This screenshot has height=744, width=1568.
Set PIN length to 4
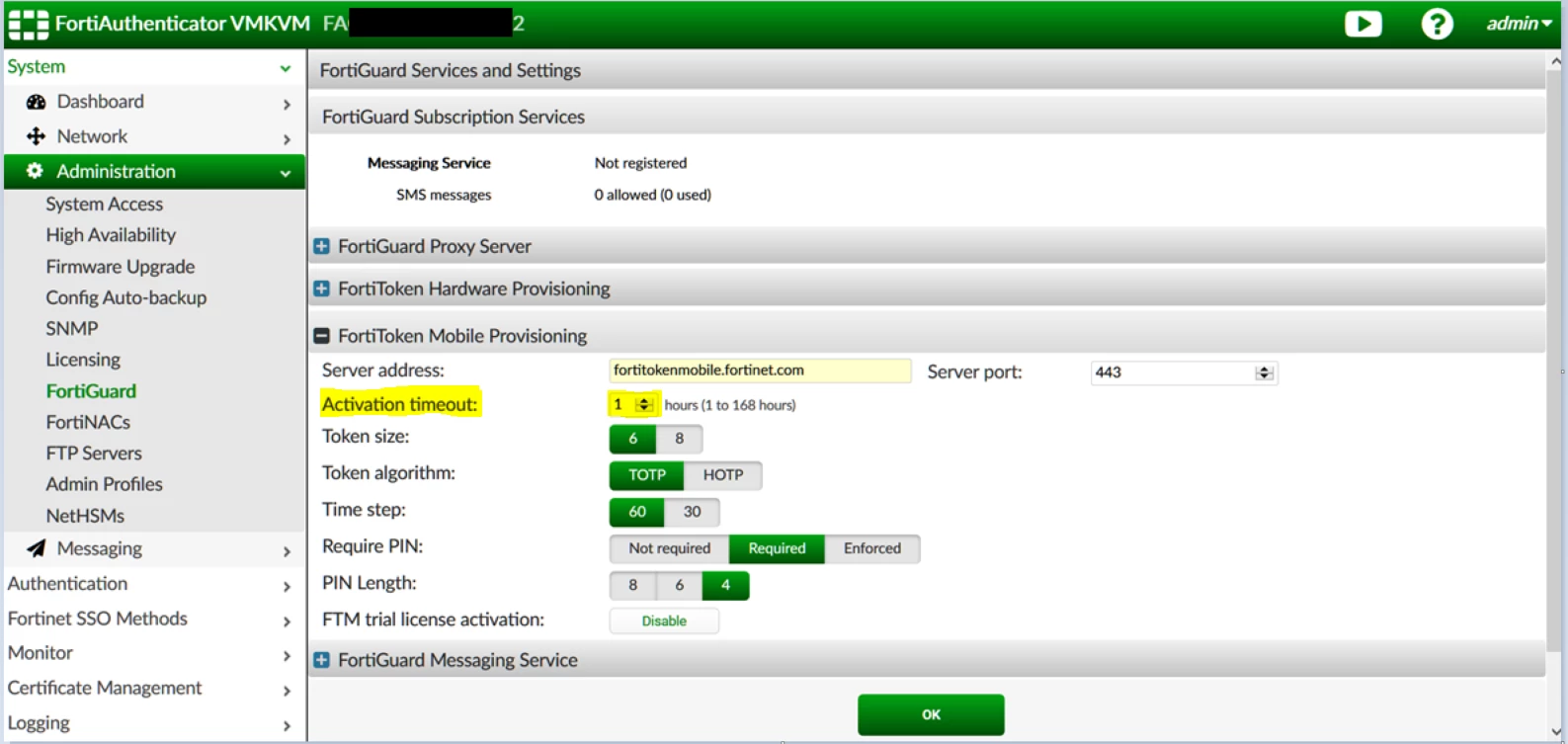(x=725, y=585)
